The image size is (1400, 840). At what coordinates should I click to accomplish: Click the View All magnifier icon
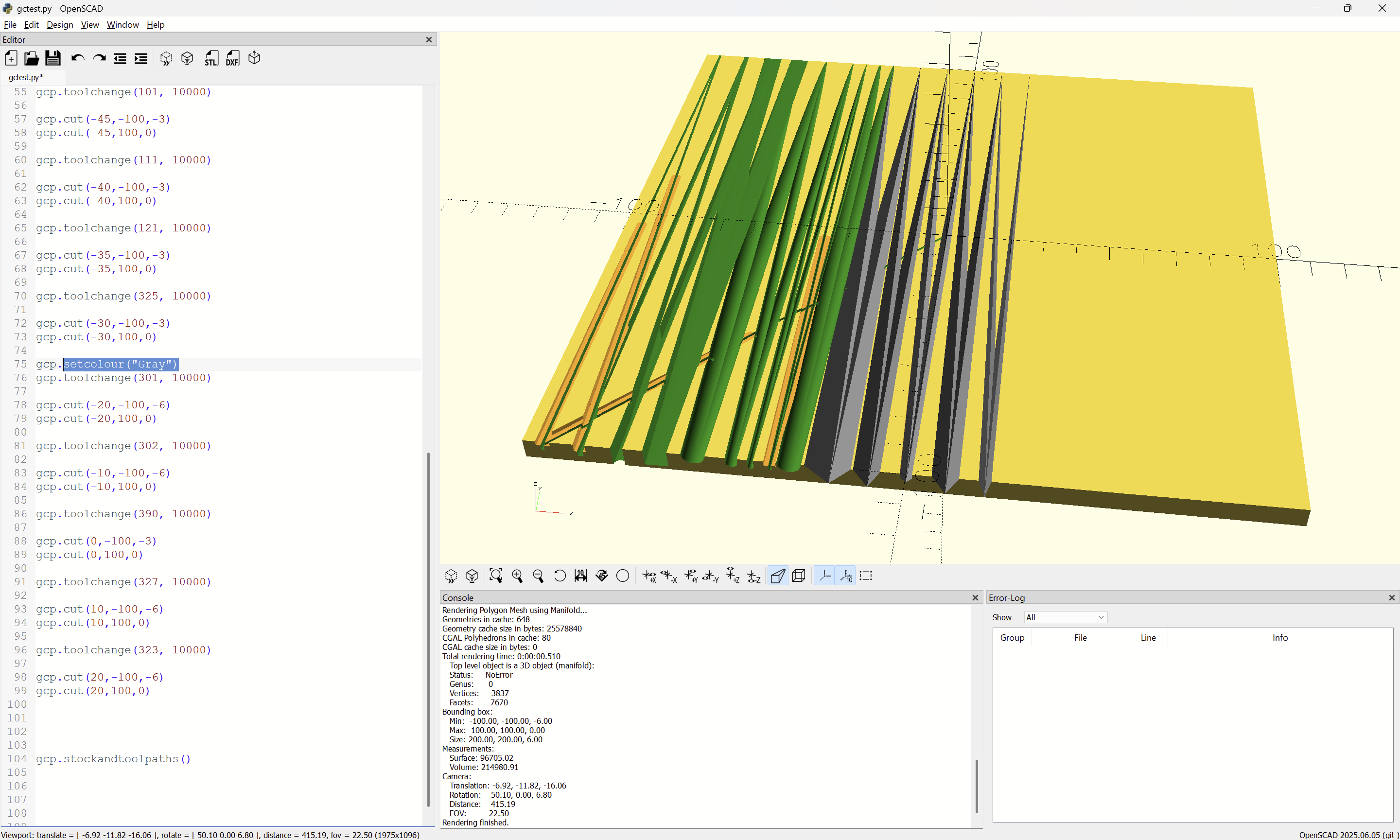point(496,576)
